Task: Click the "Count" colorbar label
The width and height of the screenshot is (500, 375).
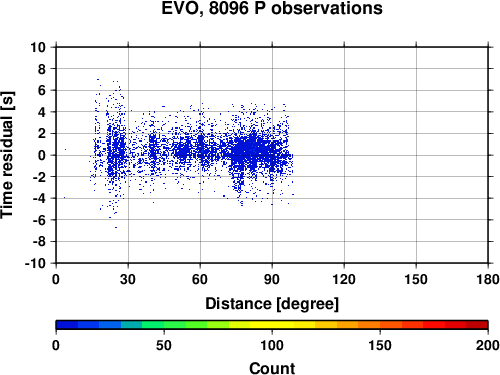Action: [272, 368]
